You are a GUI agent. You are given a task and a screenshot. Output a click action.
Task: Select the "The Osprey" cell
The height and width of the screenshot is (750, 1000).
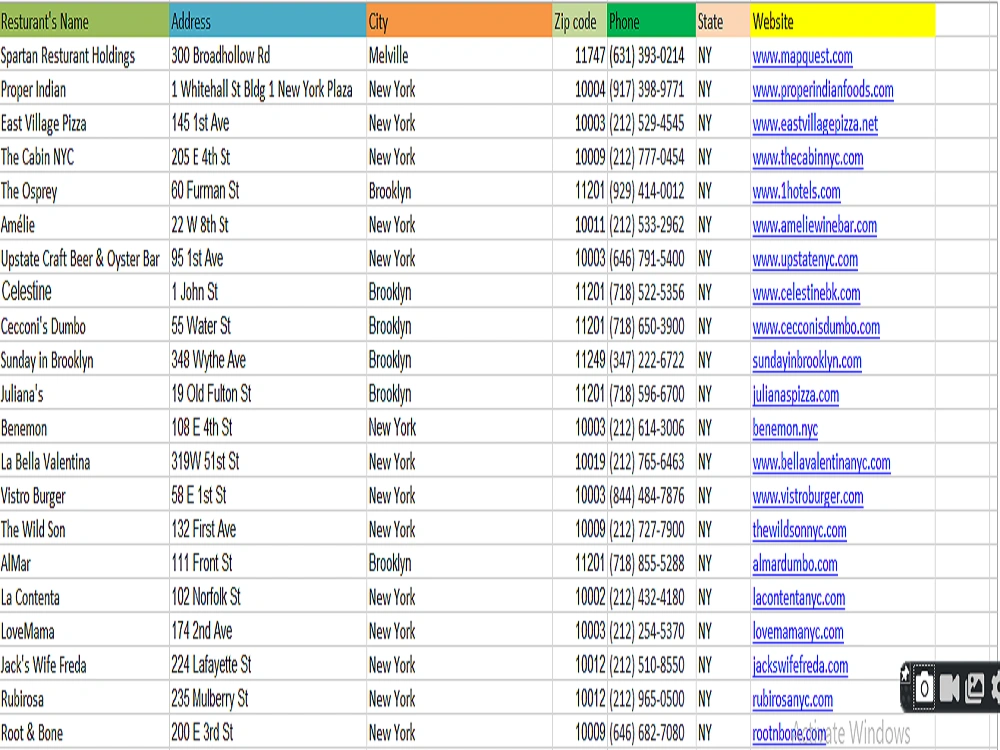click(x=85, y=191)
